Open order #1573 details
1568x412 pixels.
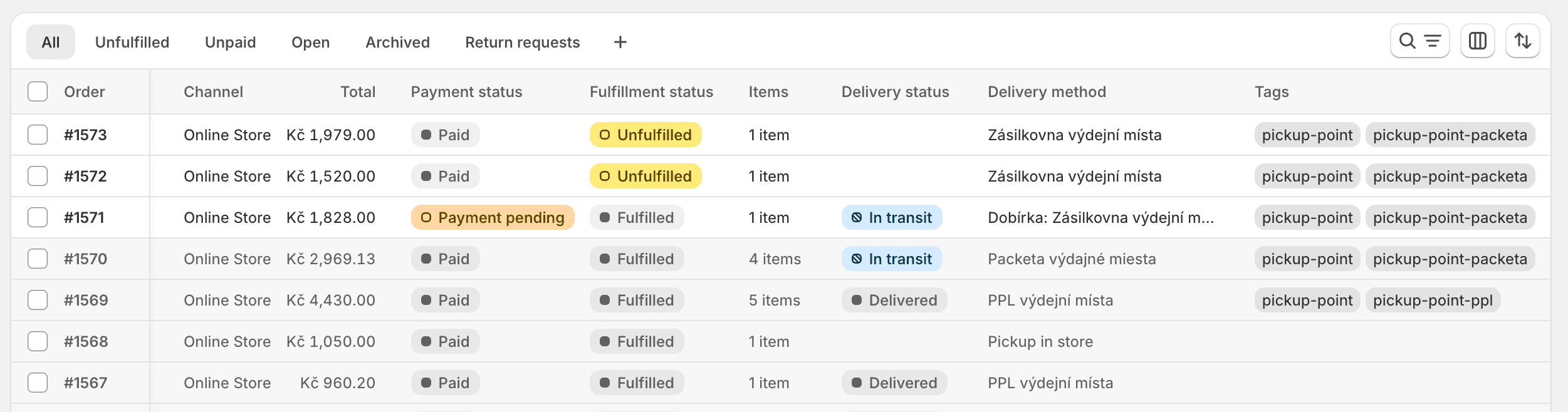85,135
